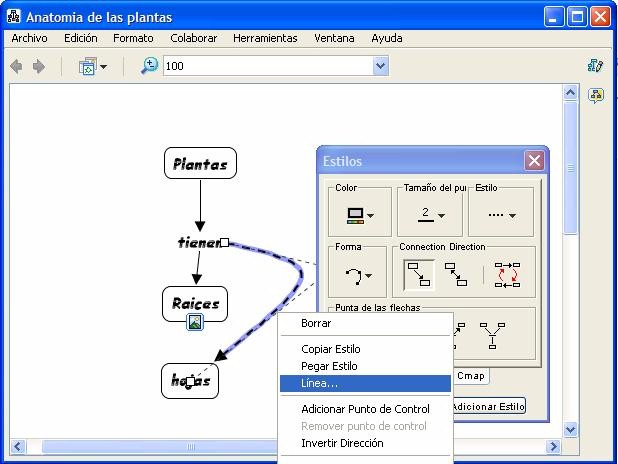This screenshot has width=618, height=464.
Task: Open the line Forma shape dropdown
Action: click(359, 275)
